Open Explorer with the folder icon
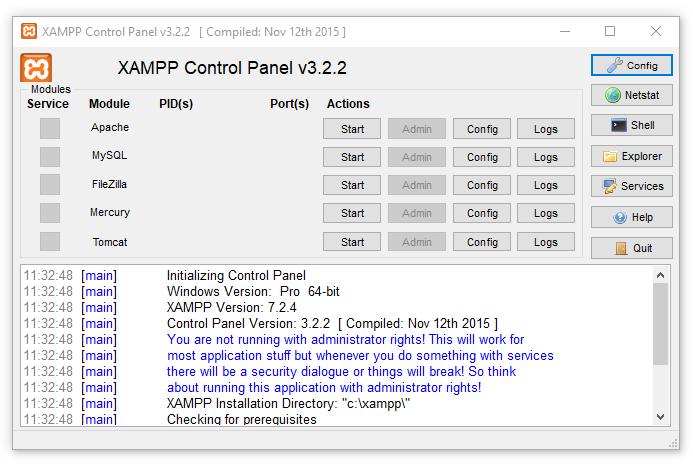The width and height of the screenshot is (693, 464). (632, 156)
